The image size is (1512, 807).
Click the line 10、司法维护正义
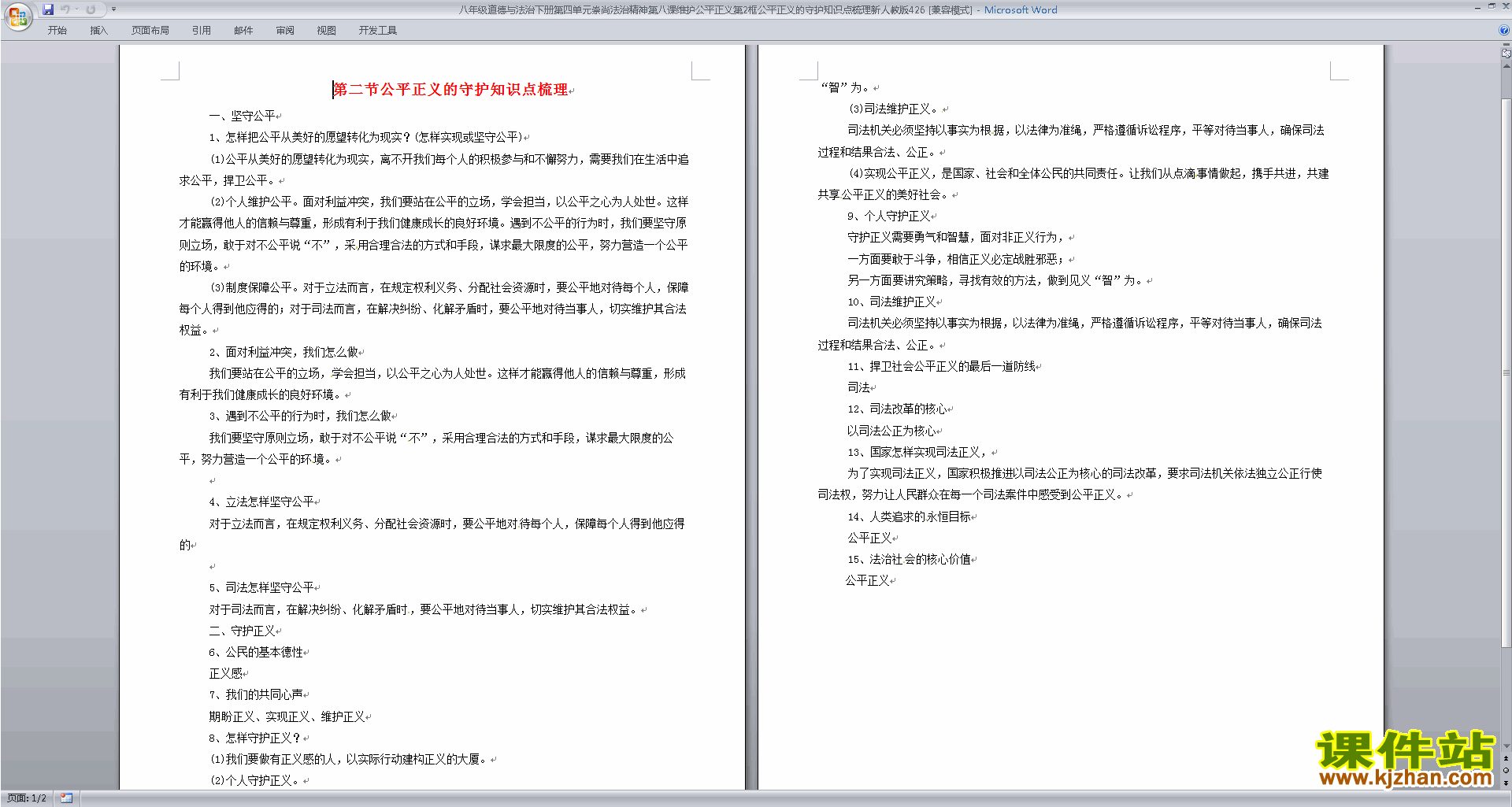[x=892, y=302]
